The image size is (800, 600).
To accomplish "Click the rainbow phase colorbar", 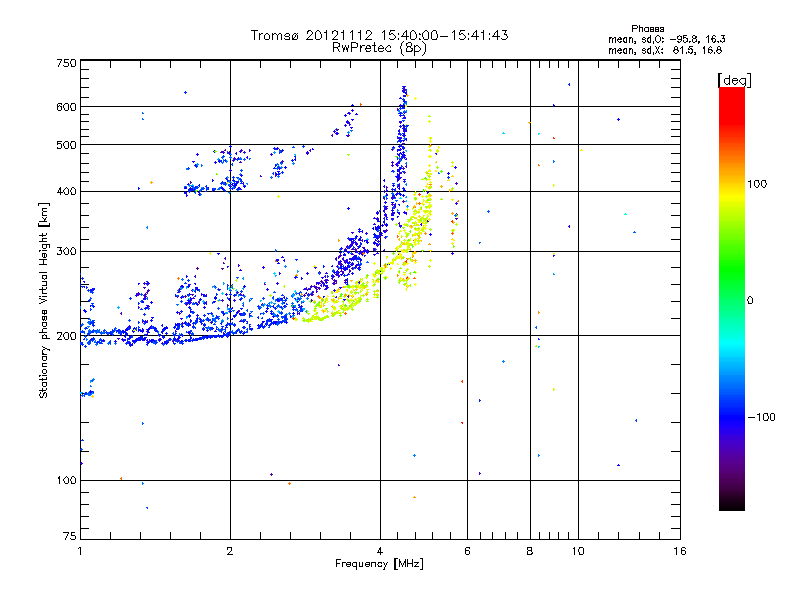I will [x=732, y=298].
